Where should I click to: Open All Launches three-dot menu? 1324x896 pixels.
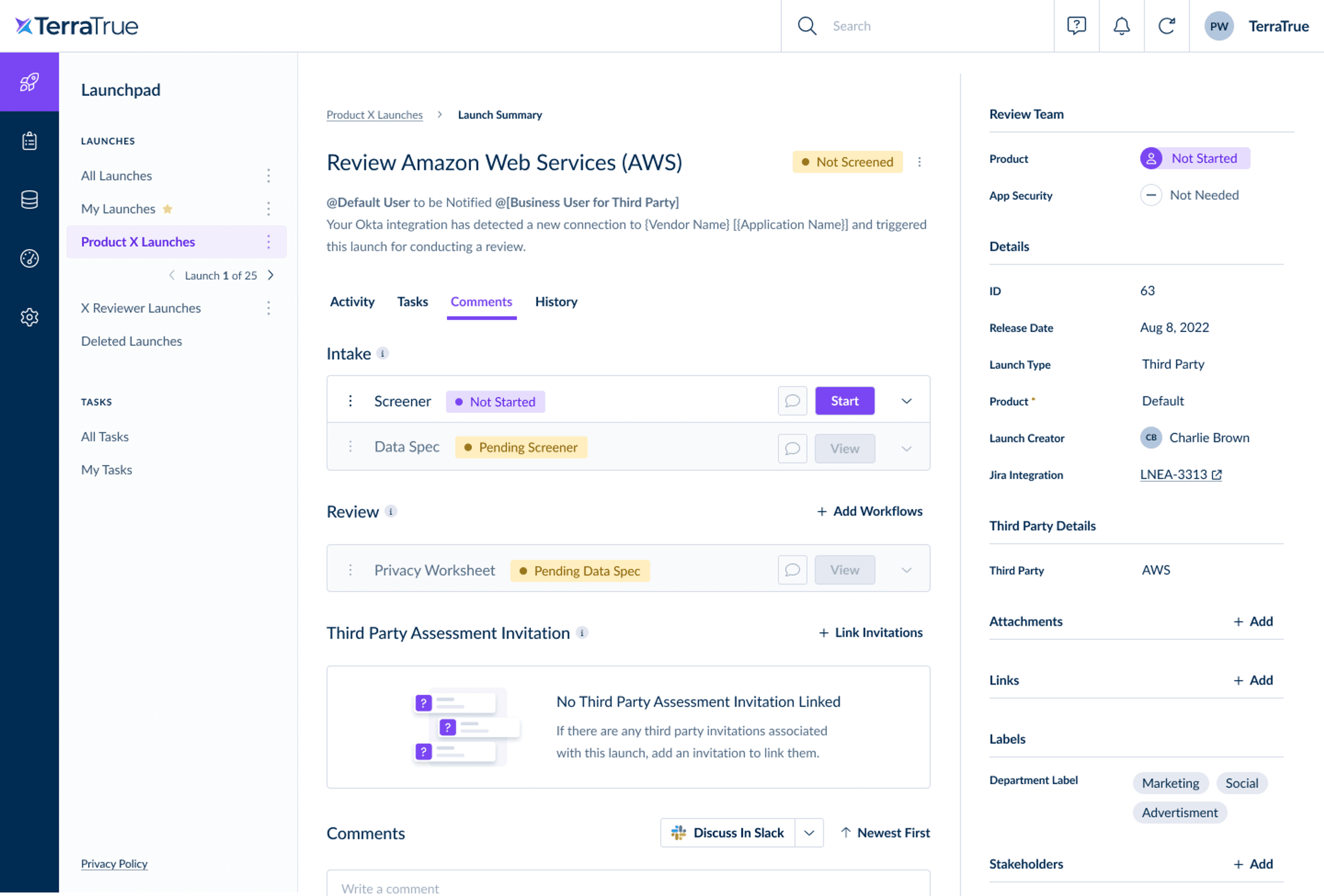(268, 176)
